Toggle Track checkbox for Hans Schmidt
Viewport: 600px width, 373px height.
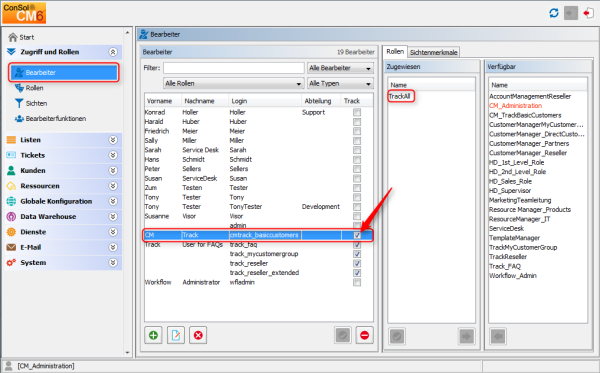(x=357, y=160)
